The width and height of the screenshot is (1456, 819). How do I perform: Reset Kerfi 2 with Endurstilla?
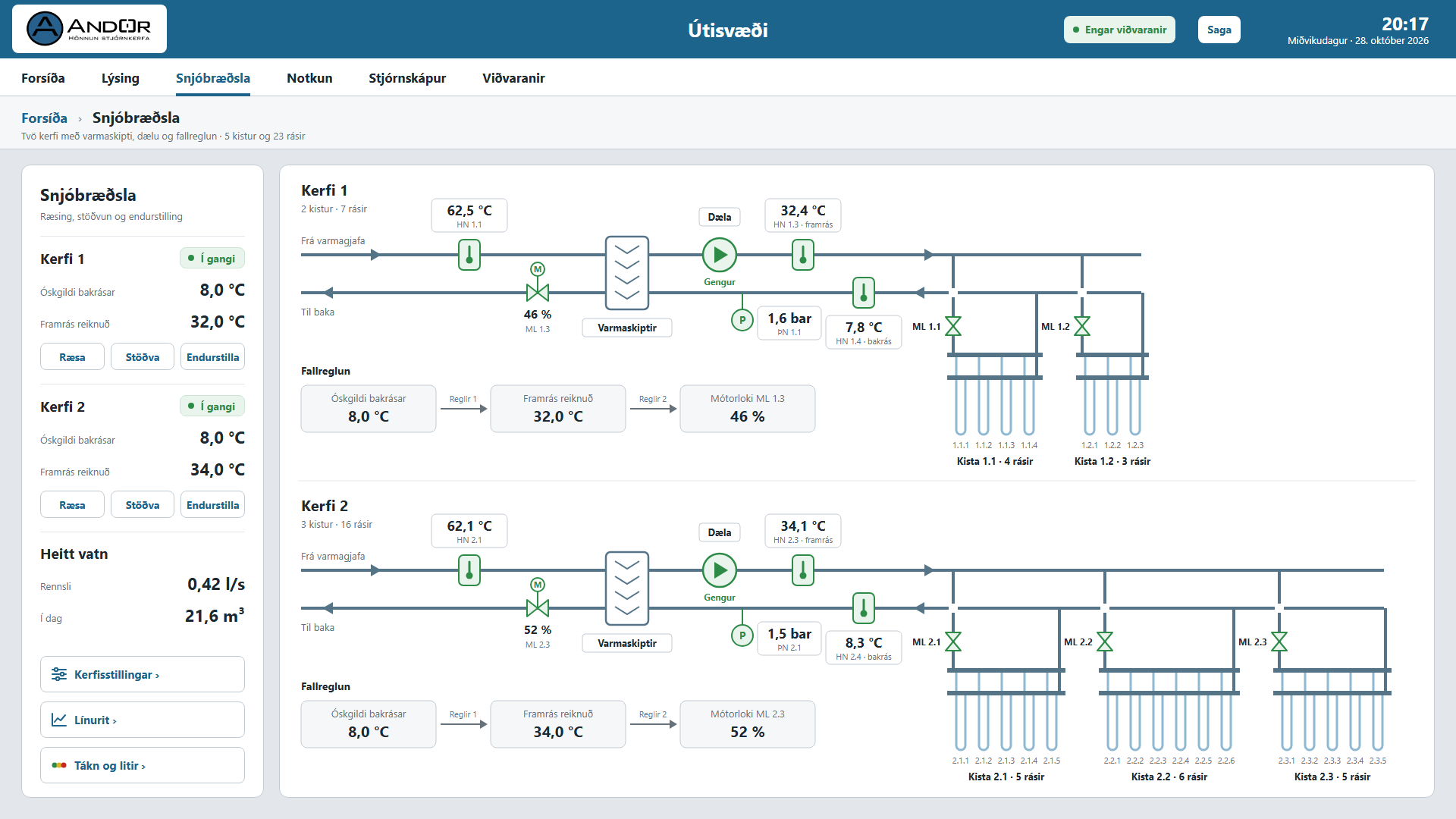tap(212, 505)
